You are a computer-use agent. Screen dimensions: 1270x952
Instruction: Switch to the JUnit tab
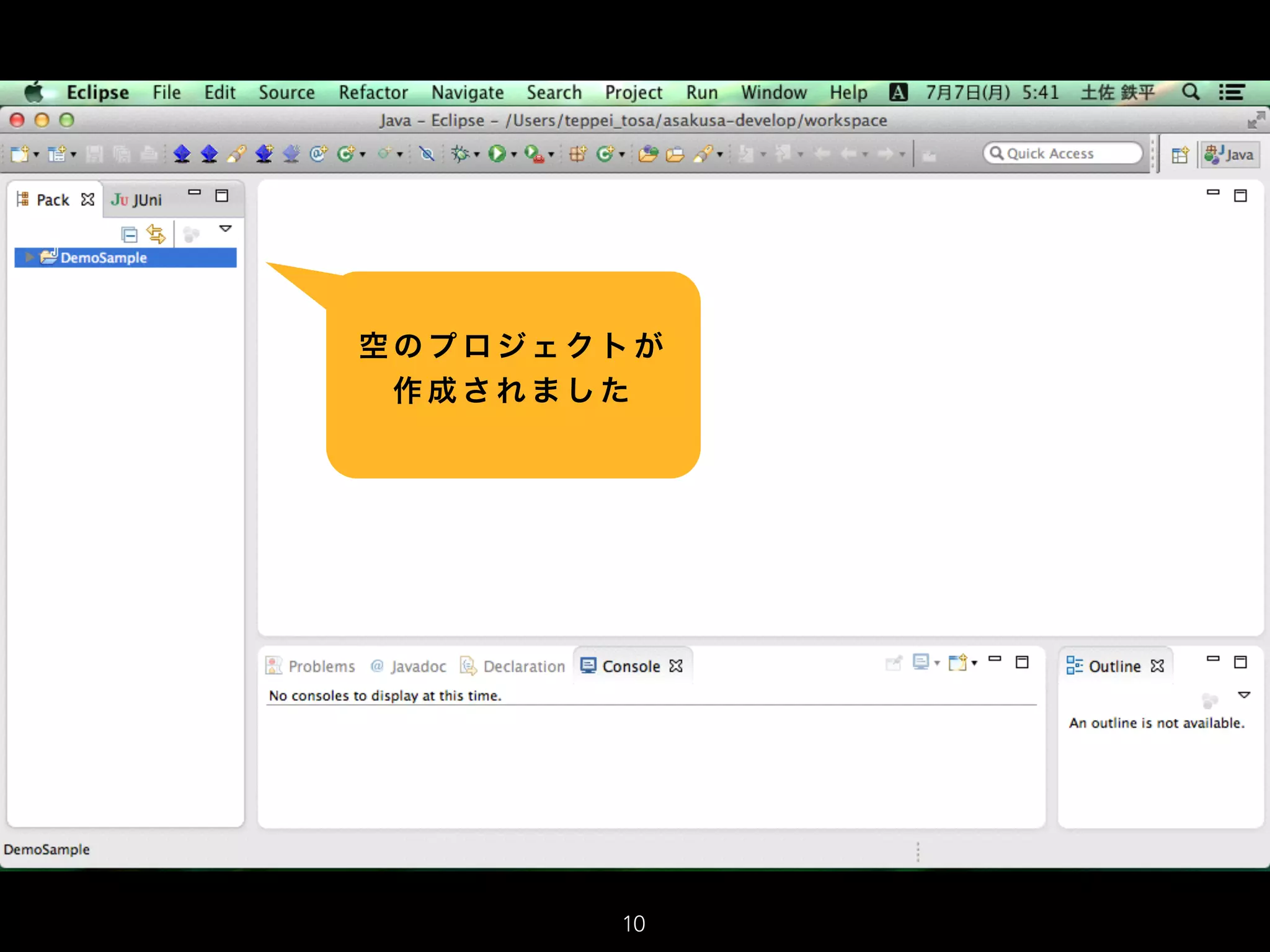coord(136,200)
